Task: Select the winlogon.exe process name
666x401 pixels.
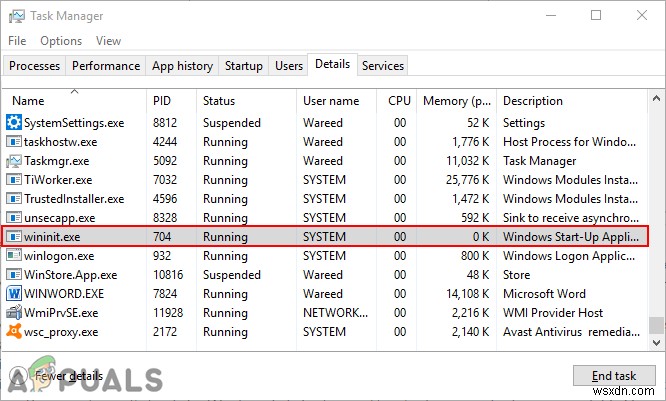Action: 59,256
